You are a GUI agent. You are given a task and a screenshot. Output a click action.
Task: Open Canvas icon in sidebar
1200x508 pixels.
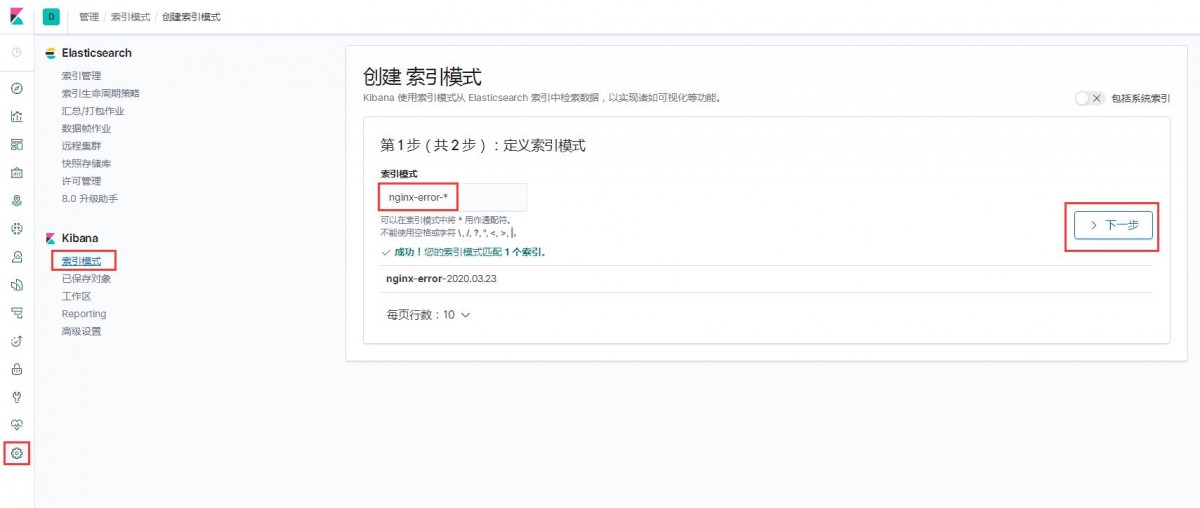(x=16, y=172)
